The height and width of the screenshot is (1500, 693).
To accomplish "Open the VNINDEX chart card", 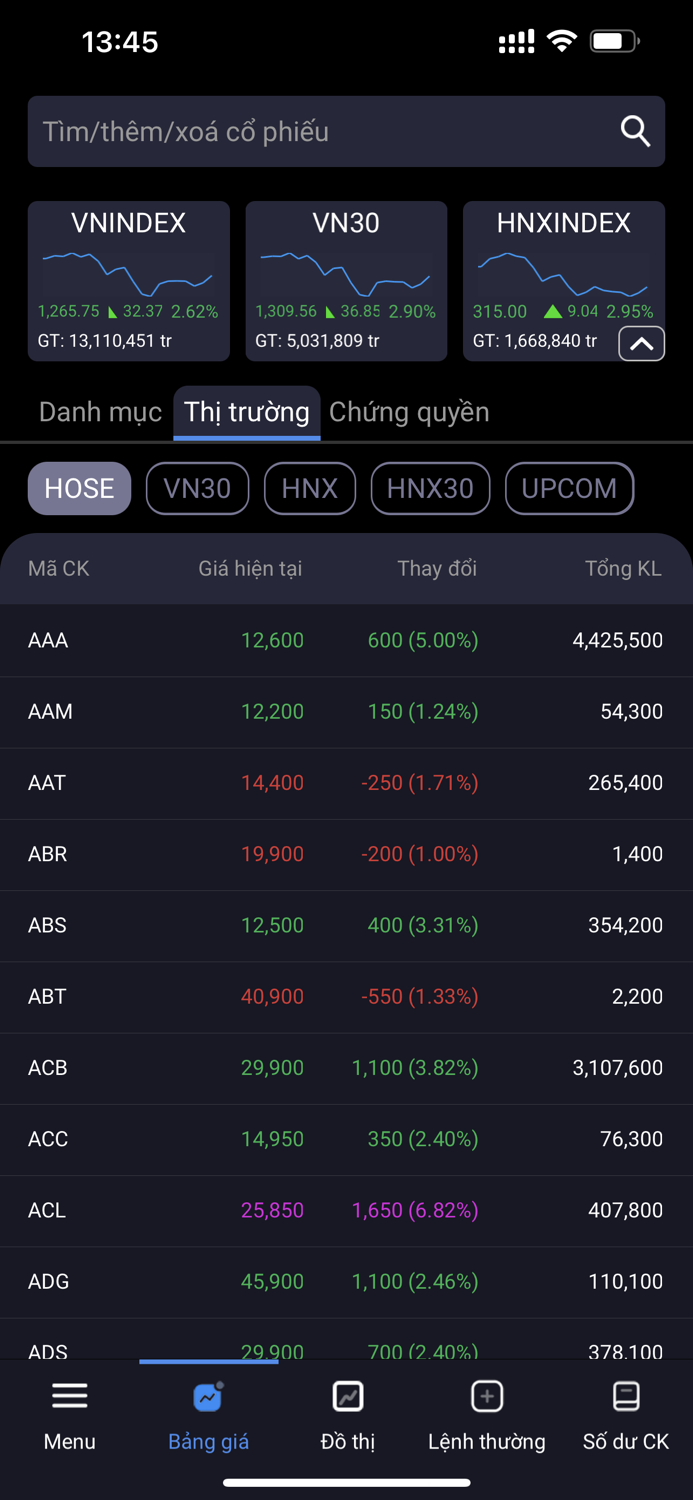I will click(128, 280).
